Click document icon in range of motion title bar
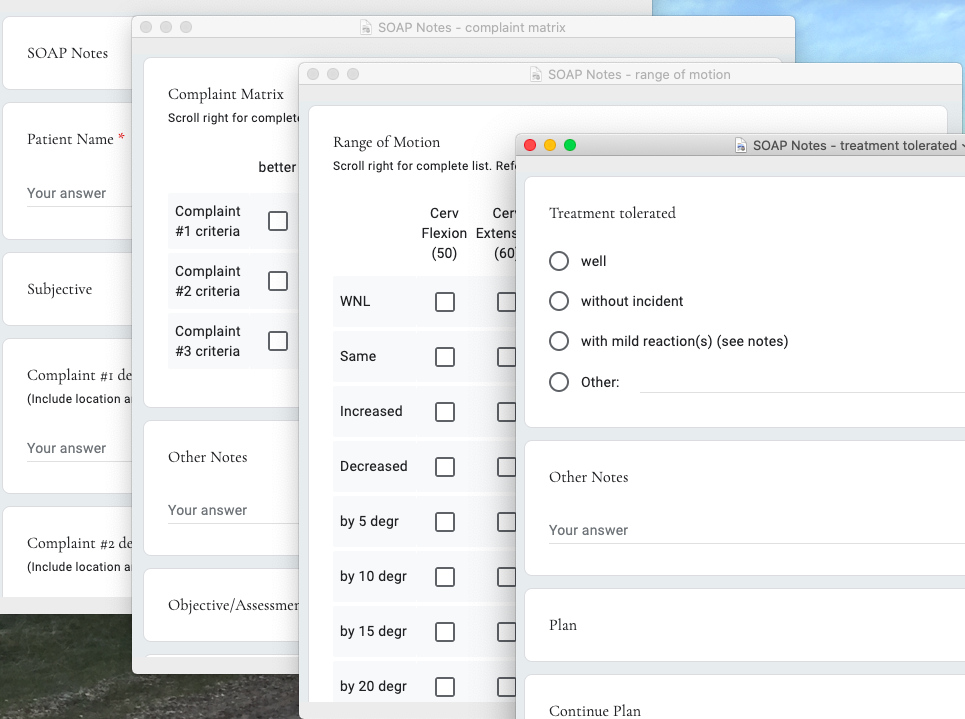Viewport: 965px width, 719px height. click(536, 74)
